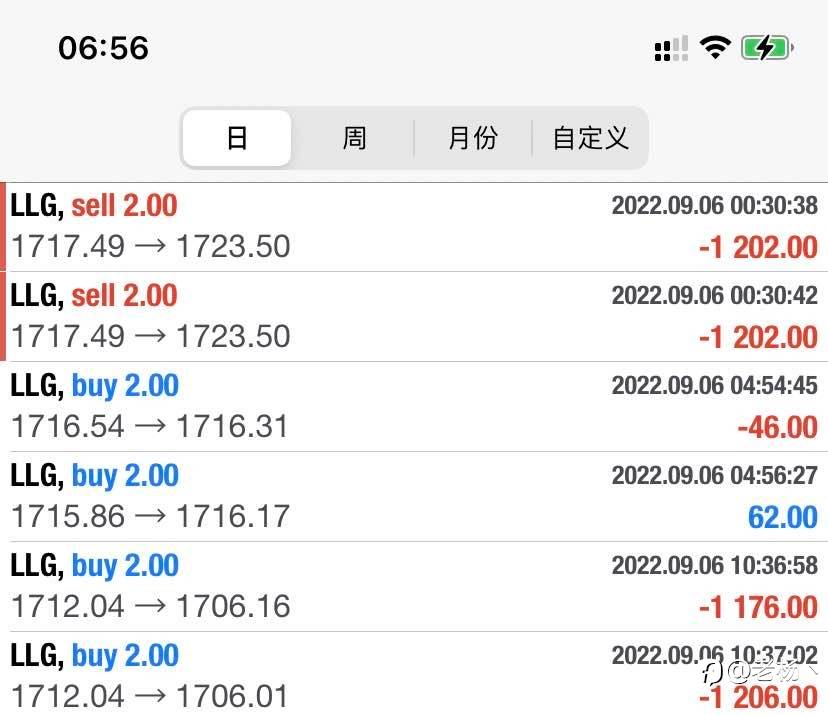Open the sell trade closed at 00:30:42
The width and height of the screenshot is (828, 715).
414,317
